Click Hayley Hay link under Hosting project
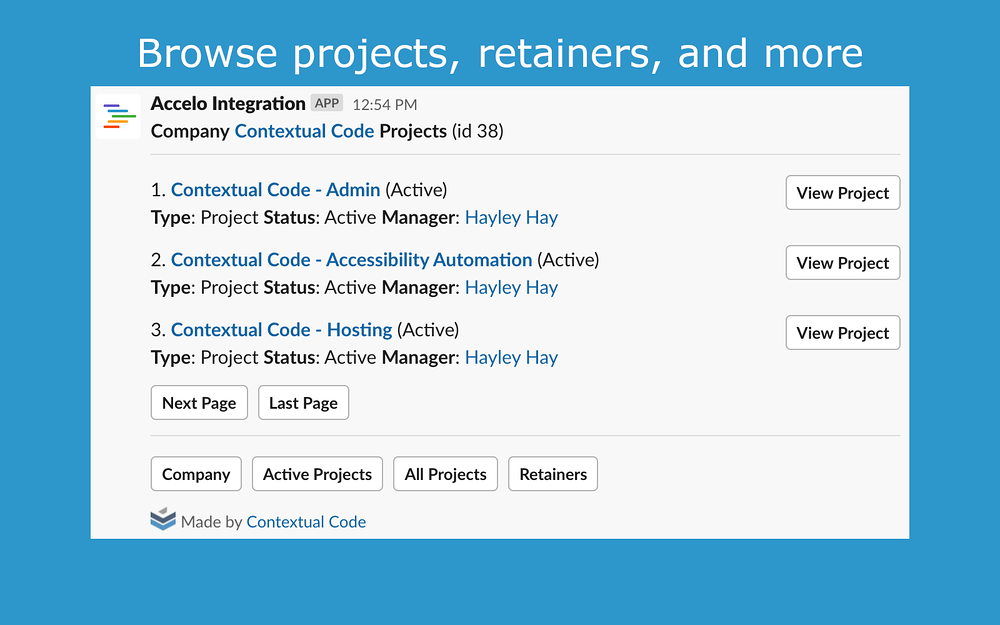The width and height of the screenshot is (1000, 625). pos(511,358)
